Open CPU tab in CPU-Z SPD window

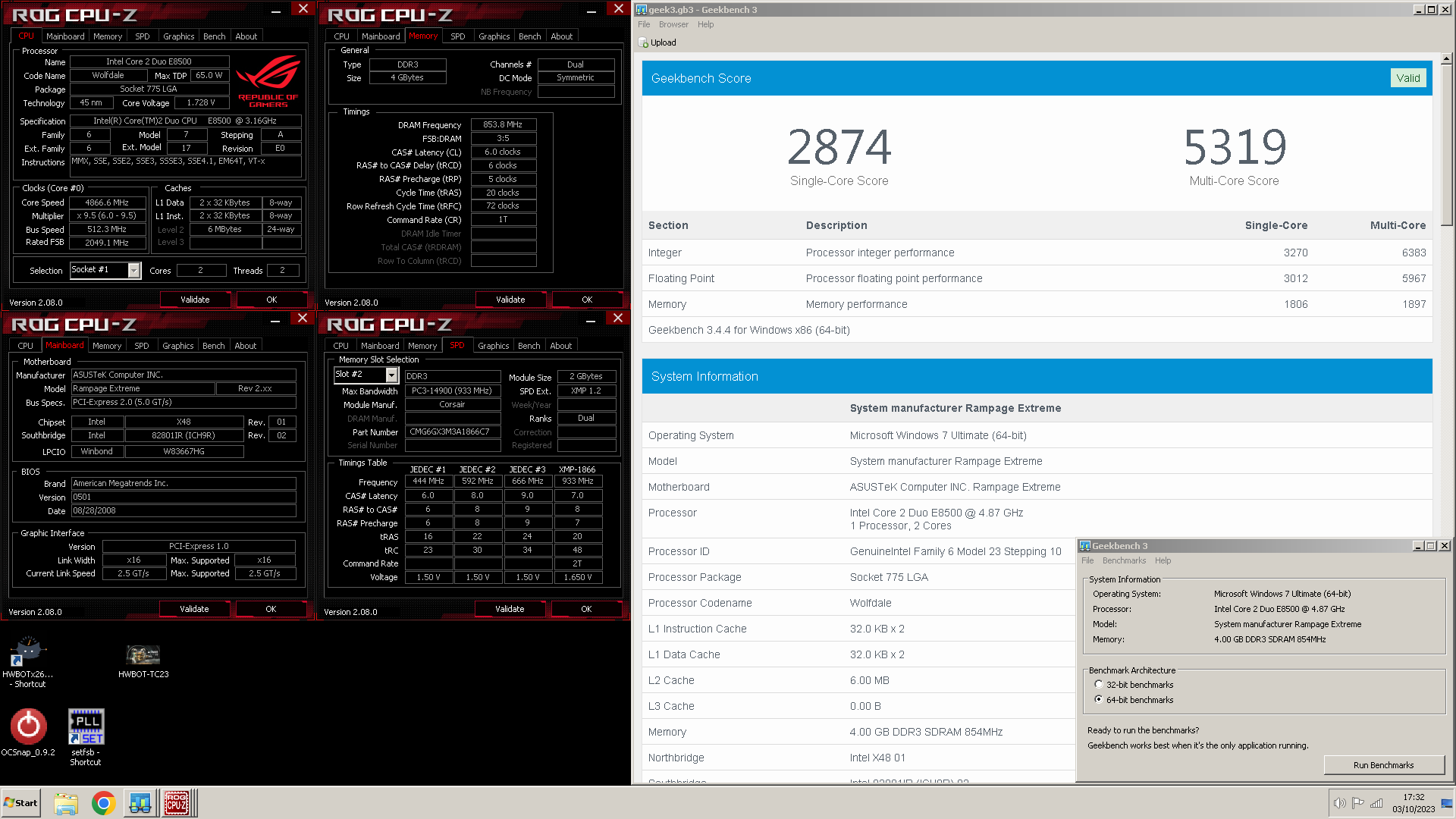(341, 346)
